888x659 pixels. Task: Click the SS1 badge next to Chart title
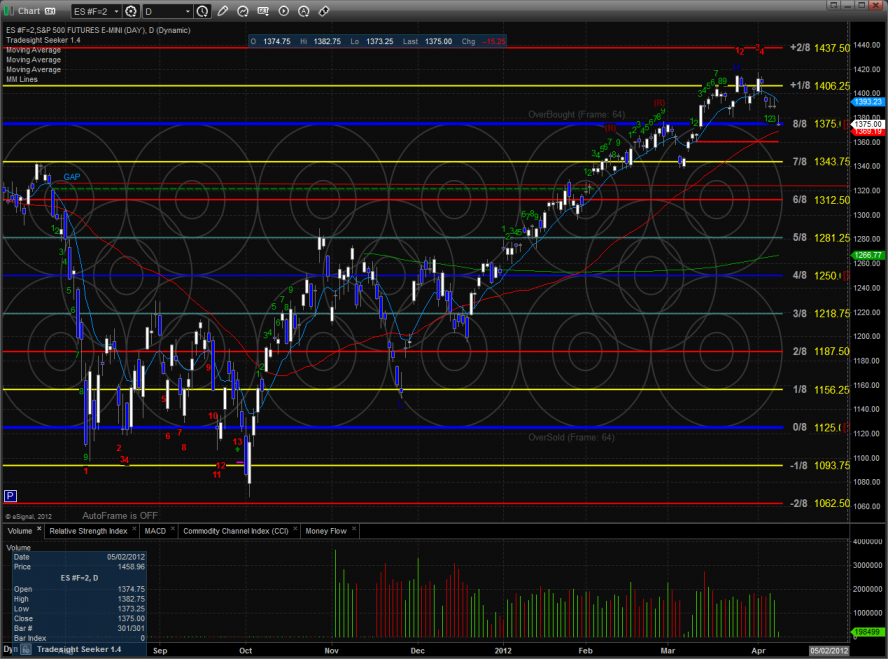[48, 10]
